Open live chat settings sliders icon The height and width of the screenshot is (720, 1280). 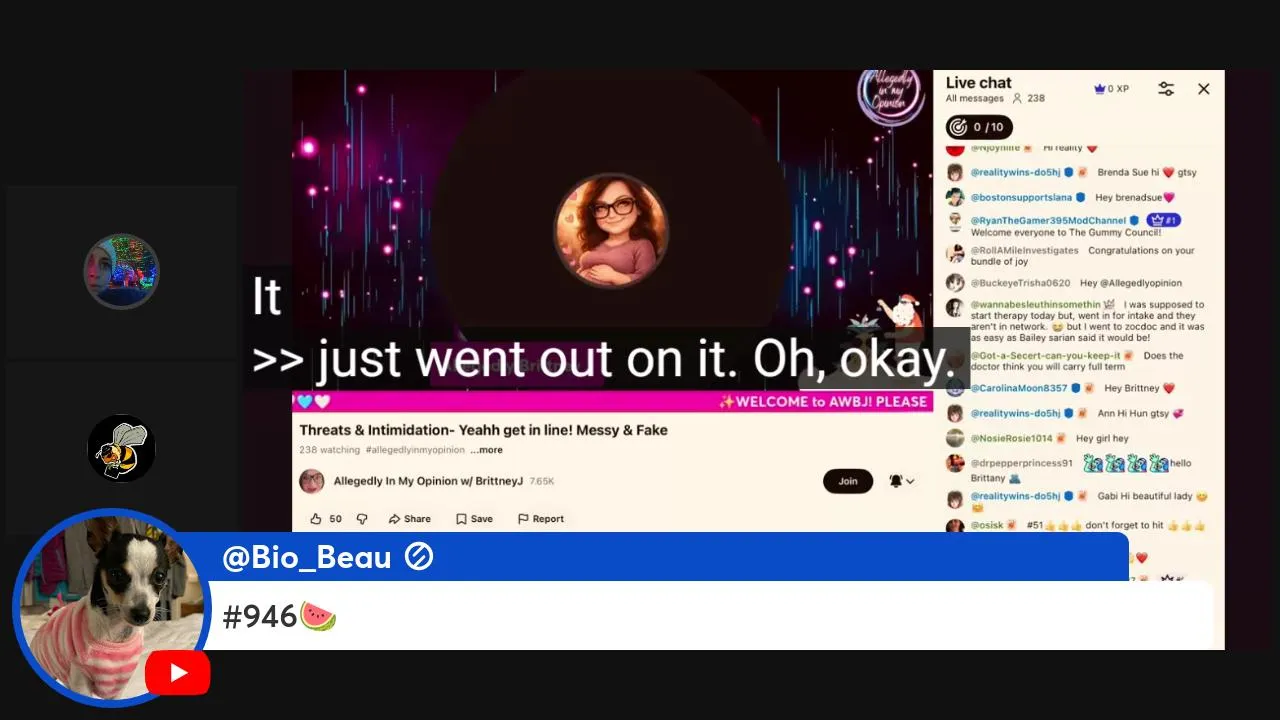pyautogui.click(x=1166, y=89)
